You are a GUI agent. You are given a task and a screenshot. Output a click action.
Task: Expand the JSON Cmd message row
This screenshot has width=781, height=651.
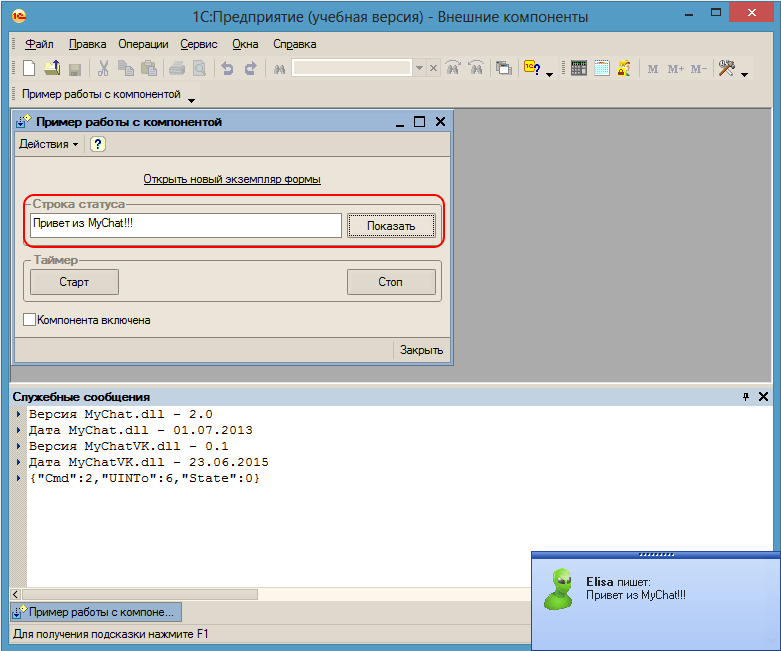click(20, 479)
